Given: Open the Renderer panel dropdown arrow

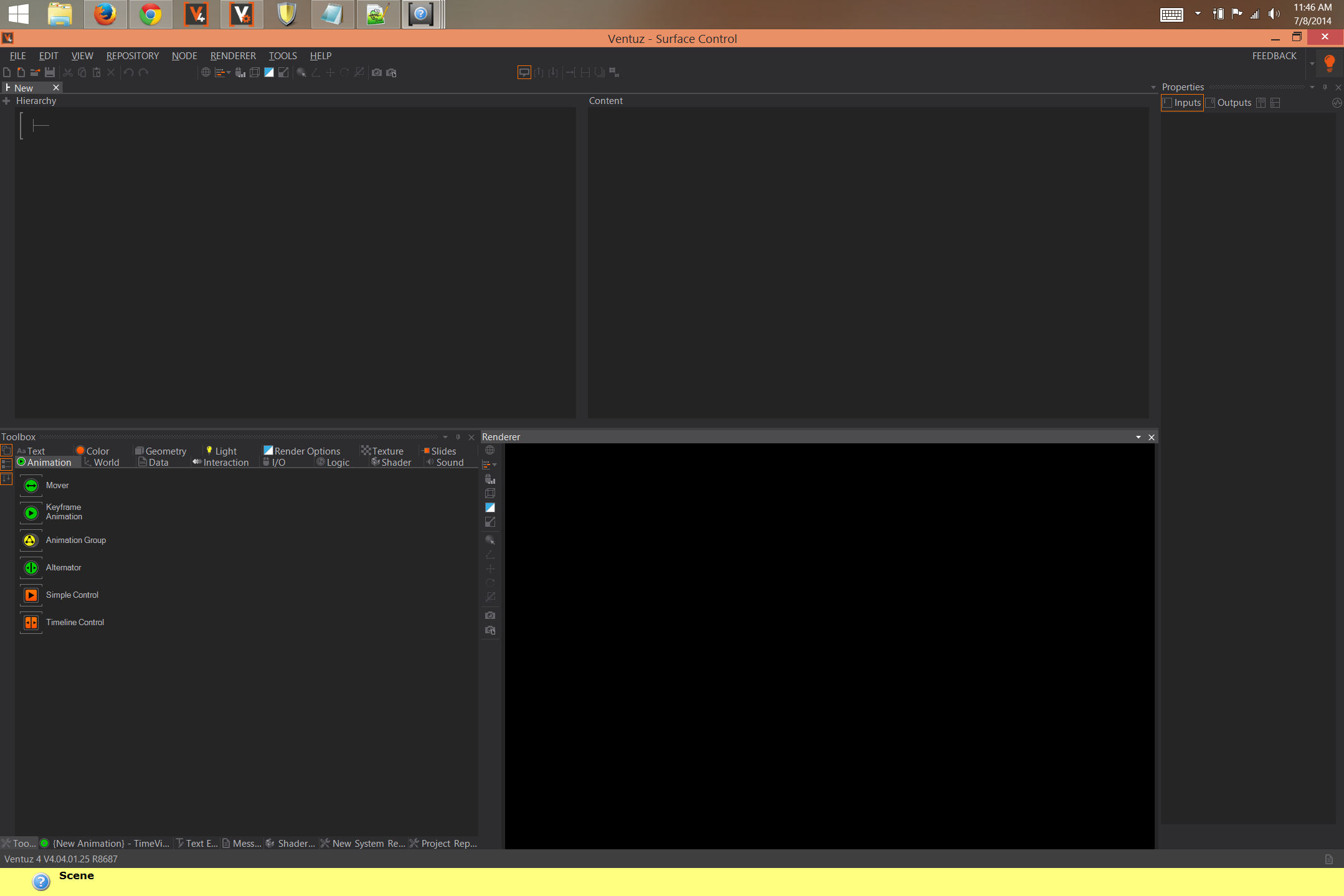Looking at the screenshot, I should (1138, 437).
